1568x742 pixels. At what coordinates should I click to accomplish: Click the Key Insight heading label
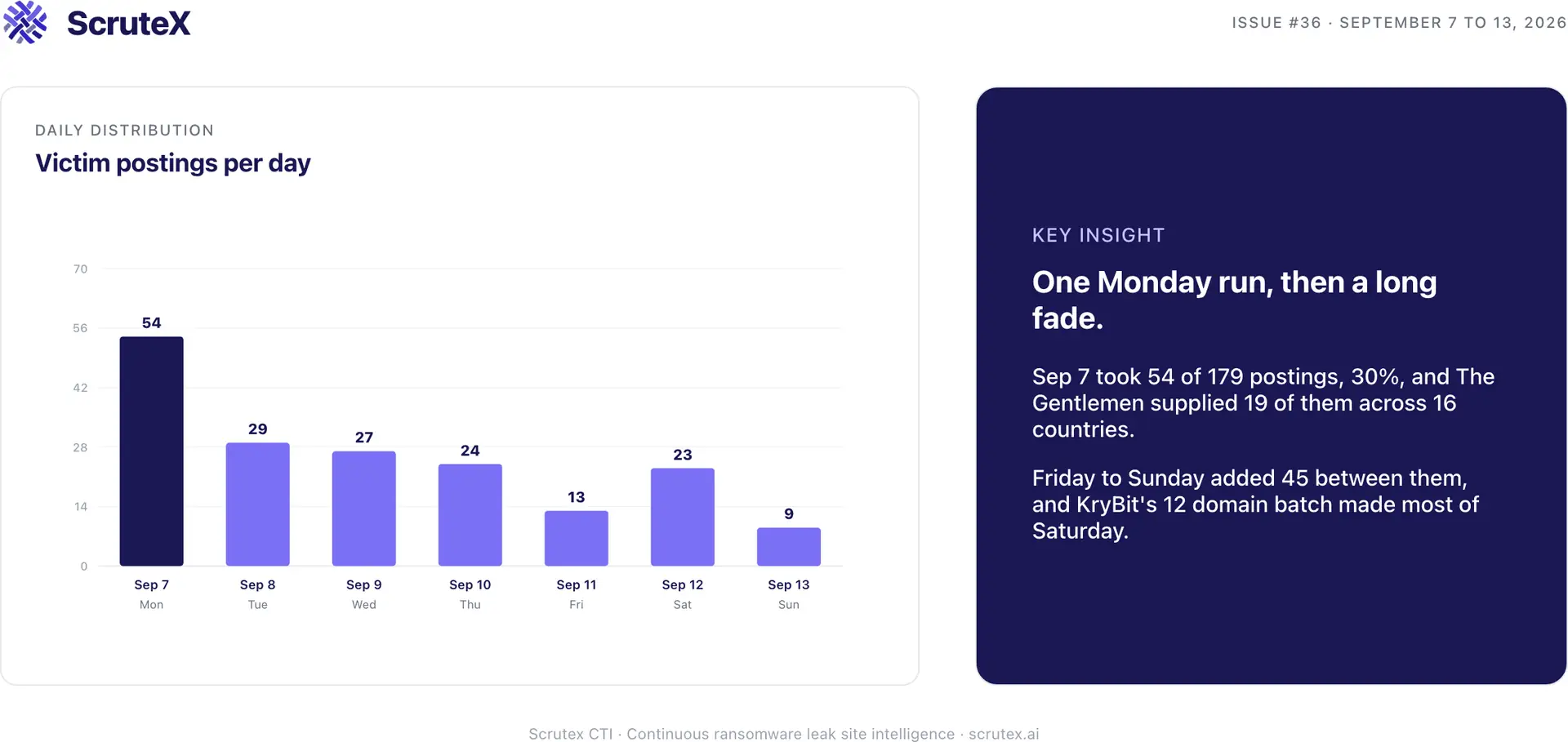1098,235
